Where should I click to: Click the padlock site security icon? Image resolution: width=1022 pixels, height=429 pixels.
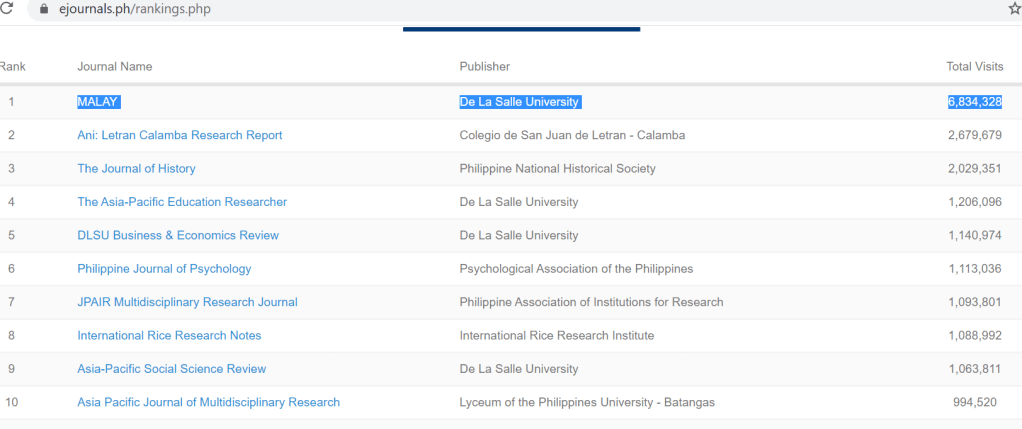pyautogui.click(x=42, y=9)
